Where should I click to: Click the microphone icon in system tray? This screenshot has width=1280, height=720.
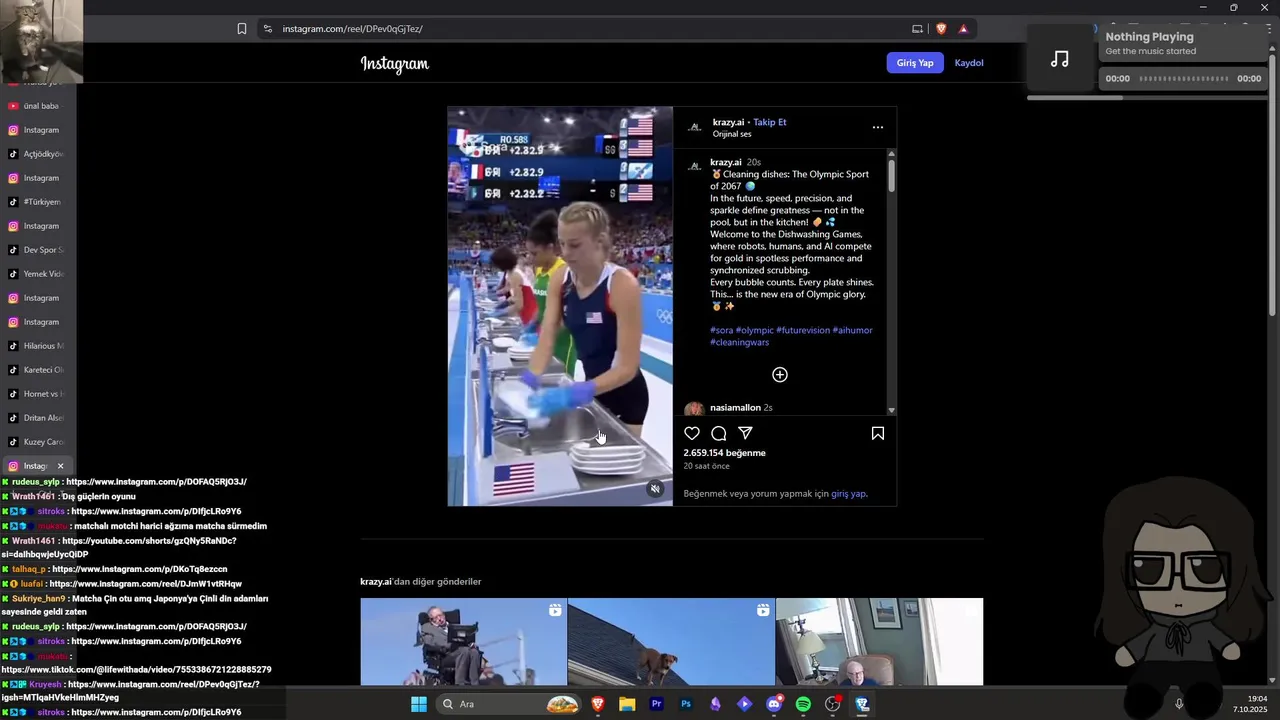(1179, 704)
